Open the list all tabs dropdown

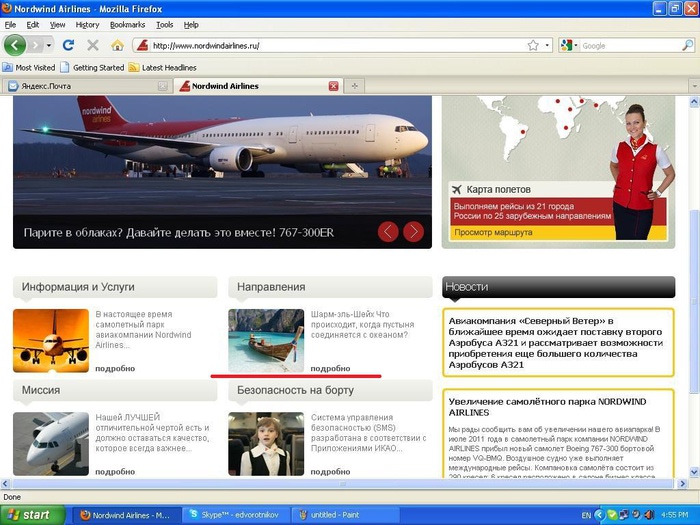click(x=694, y=86)
